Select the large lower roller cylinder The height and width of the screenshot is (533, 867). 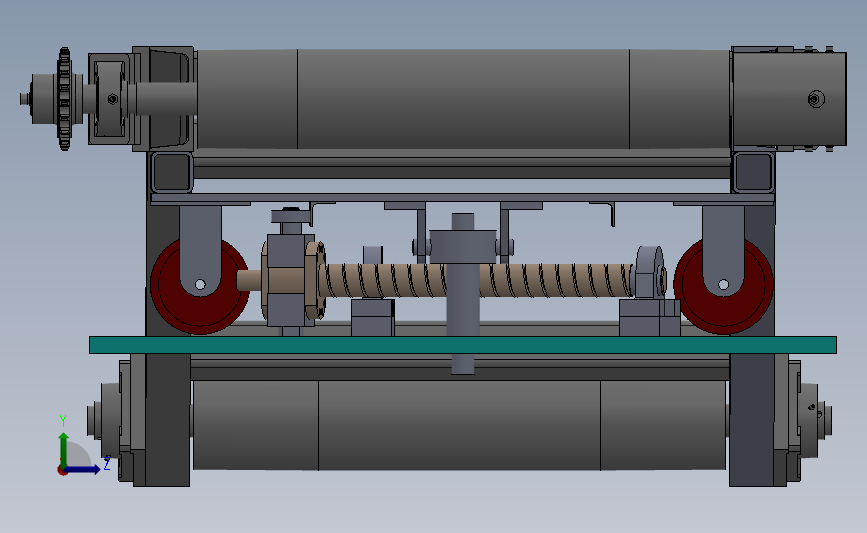459,425
